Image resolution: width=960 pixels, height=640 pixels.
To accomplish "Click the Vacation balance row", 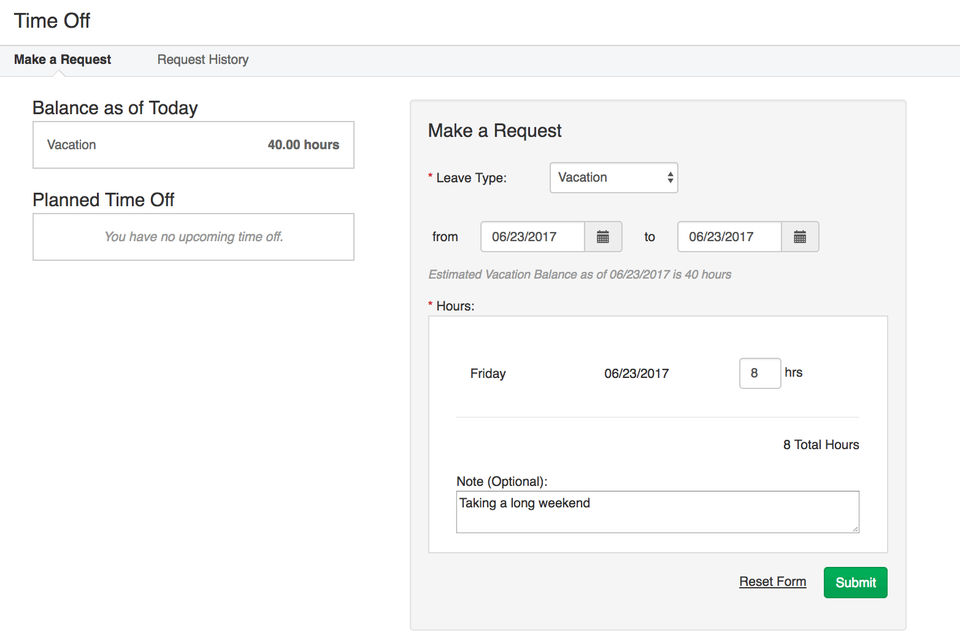I will [x=193, y=145].
